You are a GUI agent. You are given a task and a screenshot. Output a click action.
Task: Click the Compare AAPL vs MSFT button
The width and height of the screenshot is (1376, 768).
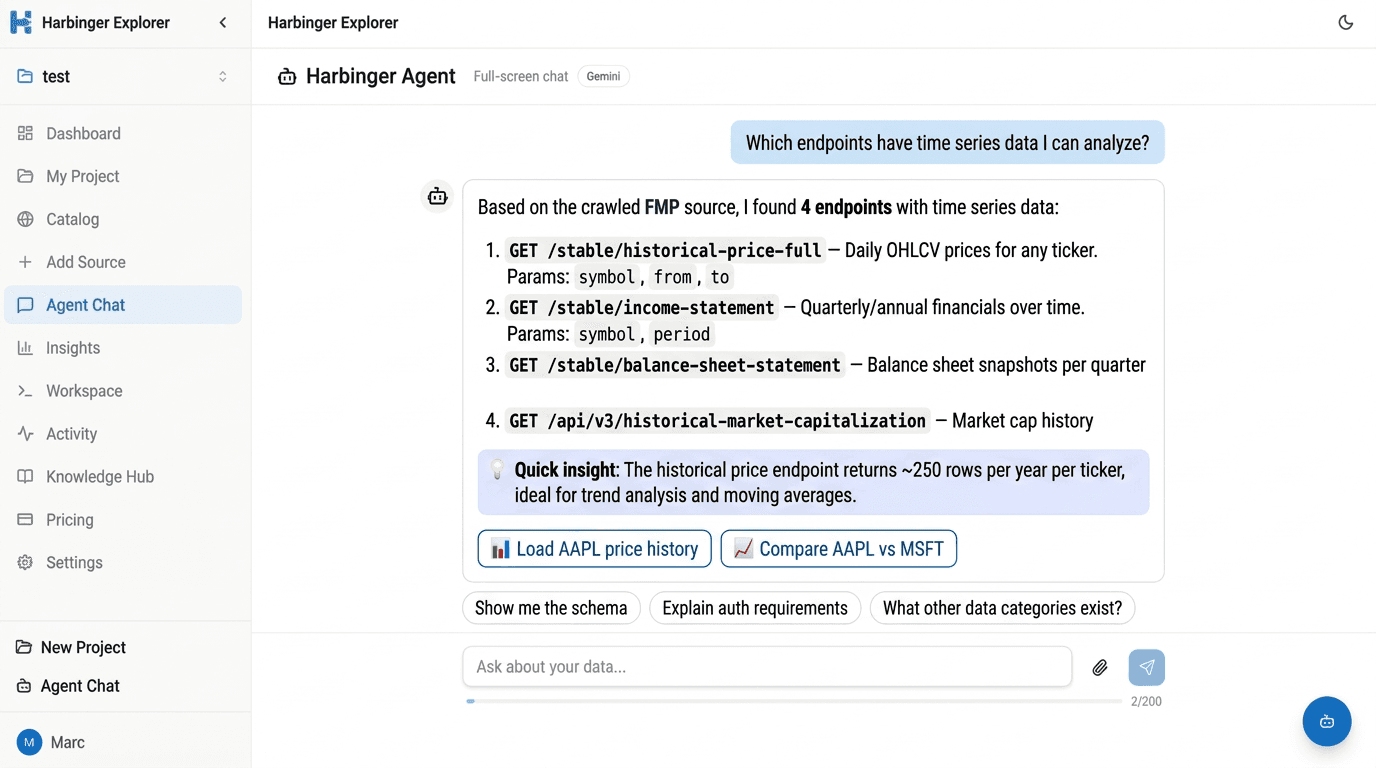tap(838, 548)
